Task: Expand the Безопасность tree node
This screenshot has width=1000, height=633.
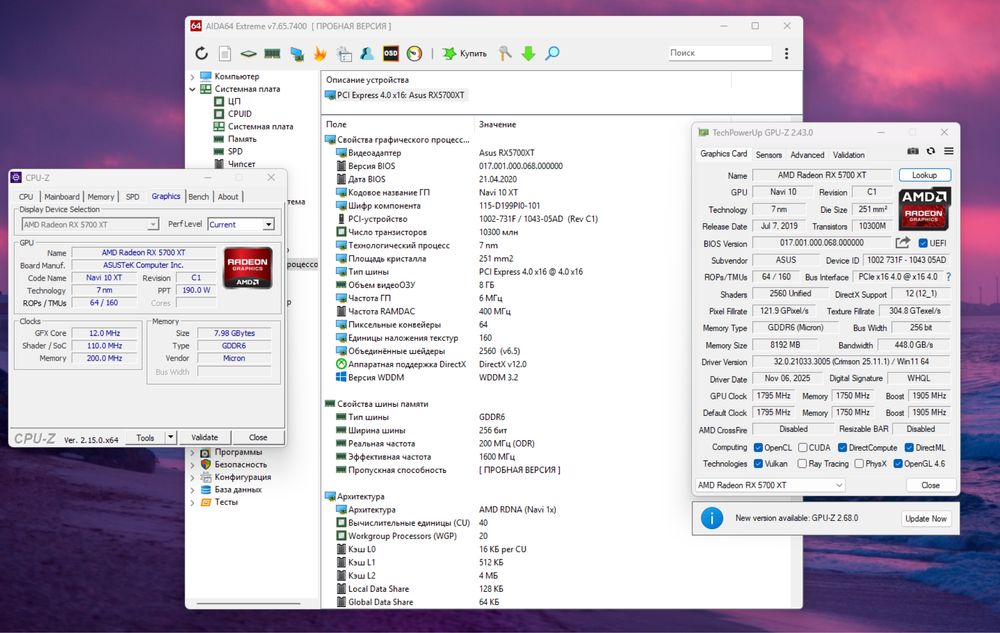Action: [193, 465]
